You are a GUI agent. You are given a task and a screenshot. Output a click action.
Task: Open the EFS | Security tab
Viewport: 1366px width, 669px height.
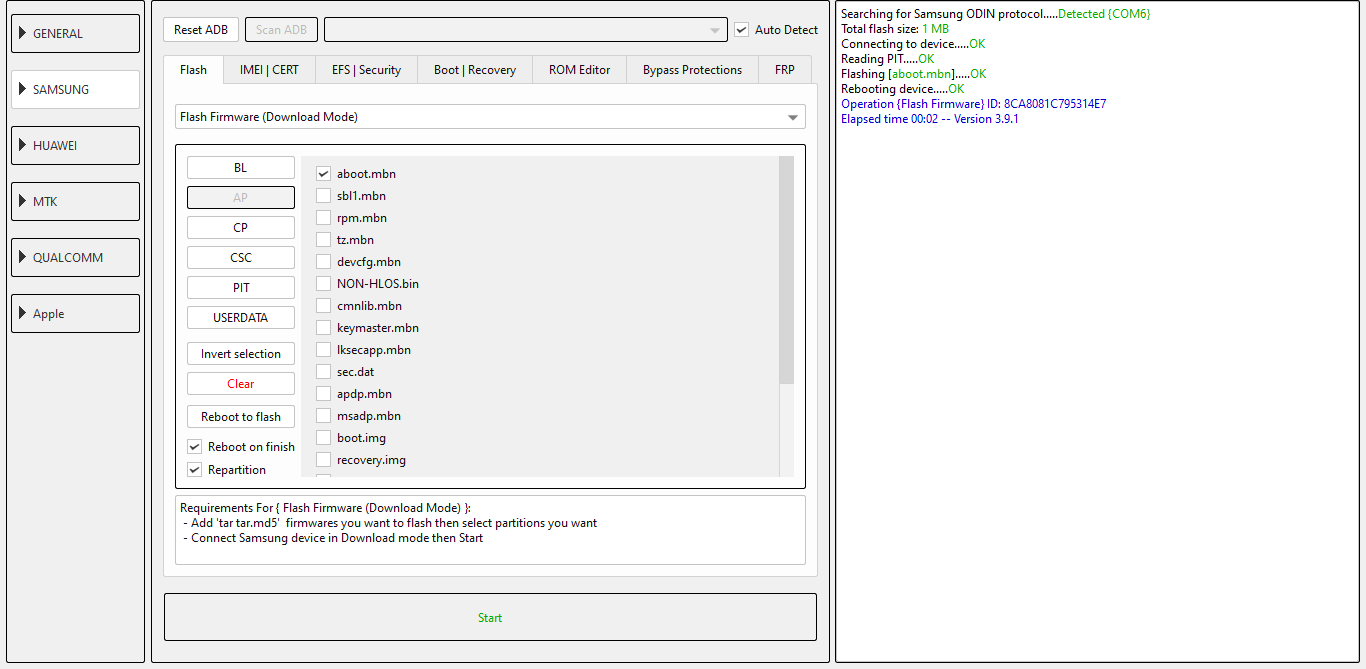coord(366,69)
